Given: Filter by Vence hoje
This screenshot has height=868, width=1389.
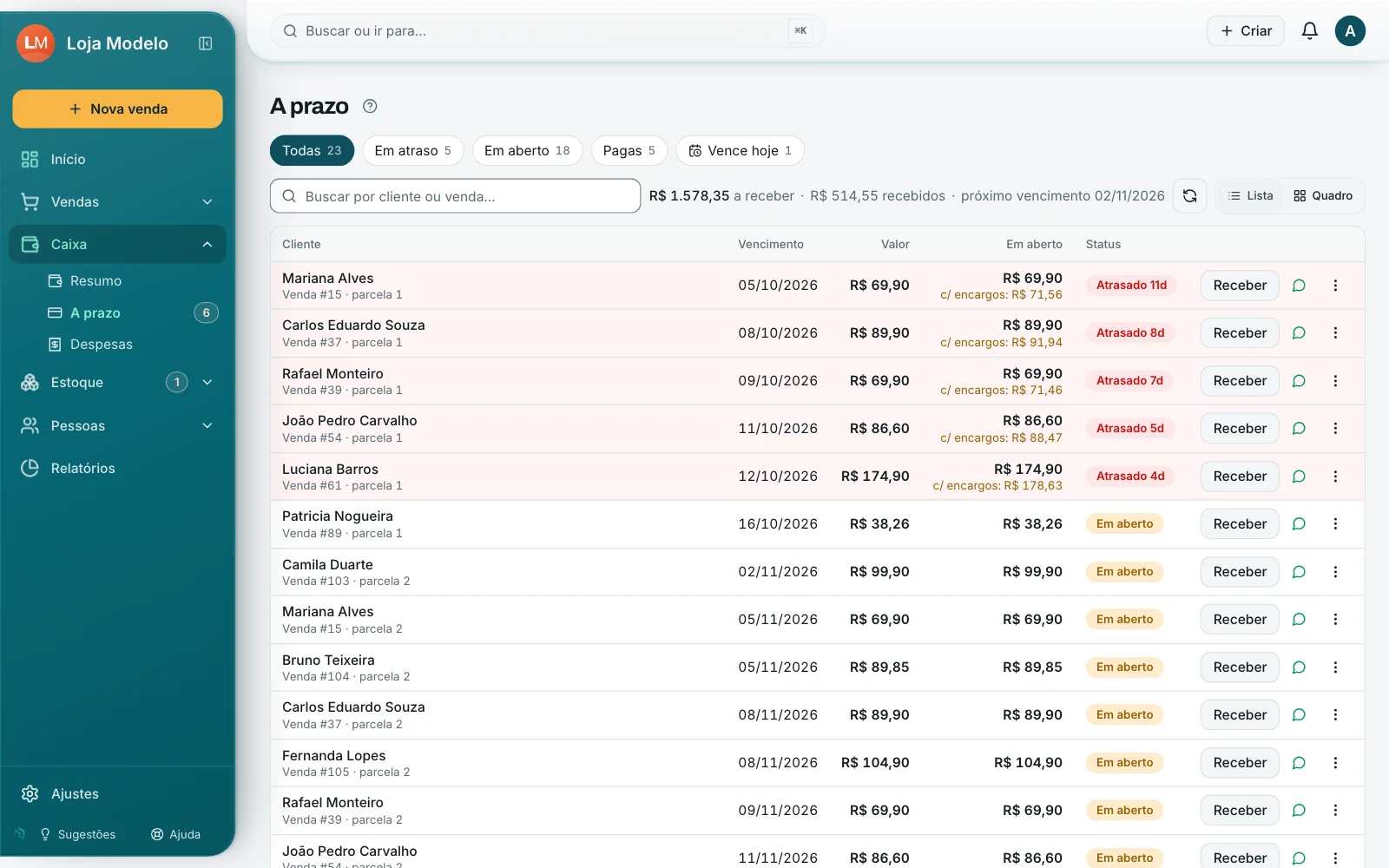Looking at the screenshot, I should pyautogui.click(x=741, y=151).
